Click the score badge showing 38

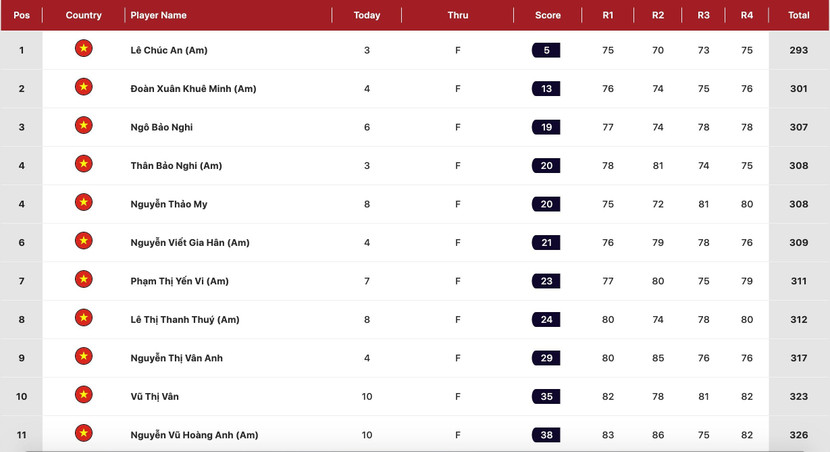click(546, 435)
